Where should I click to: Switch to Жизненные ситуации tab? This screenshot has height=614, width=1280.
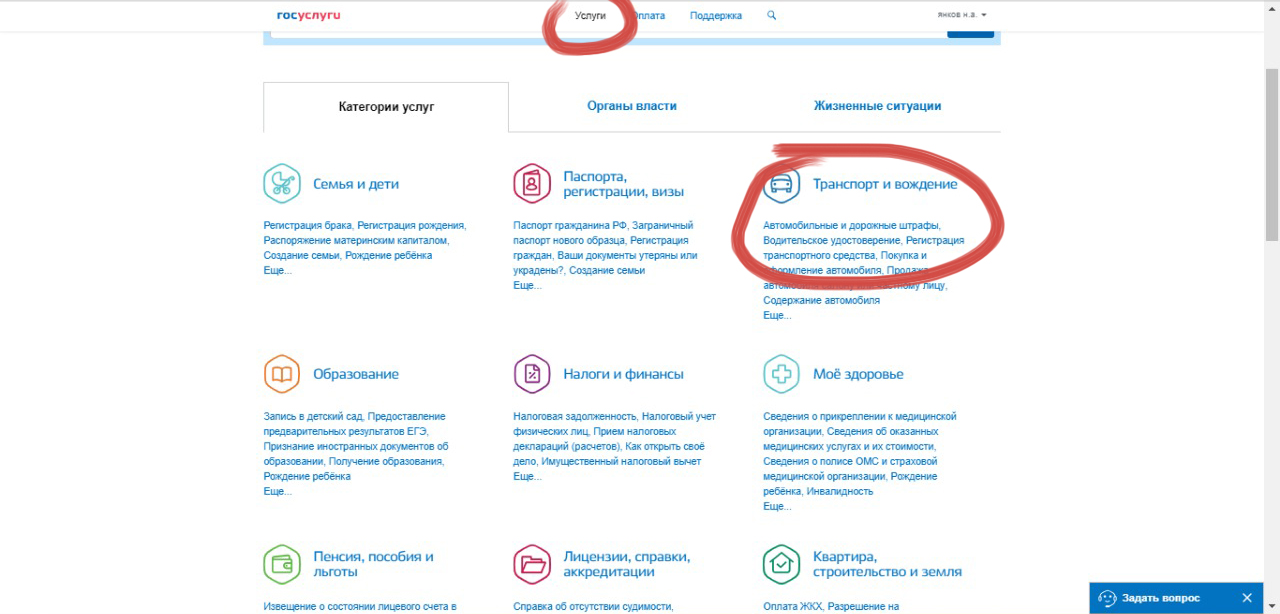pos(877,106)
